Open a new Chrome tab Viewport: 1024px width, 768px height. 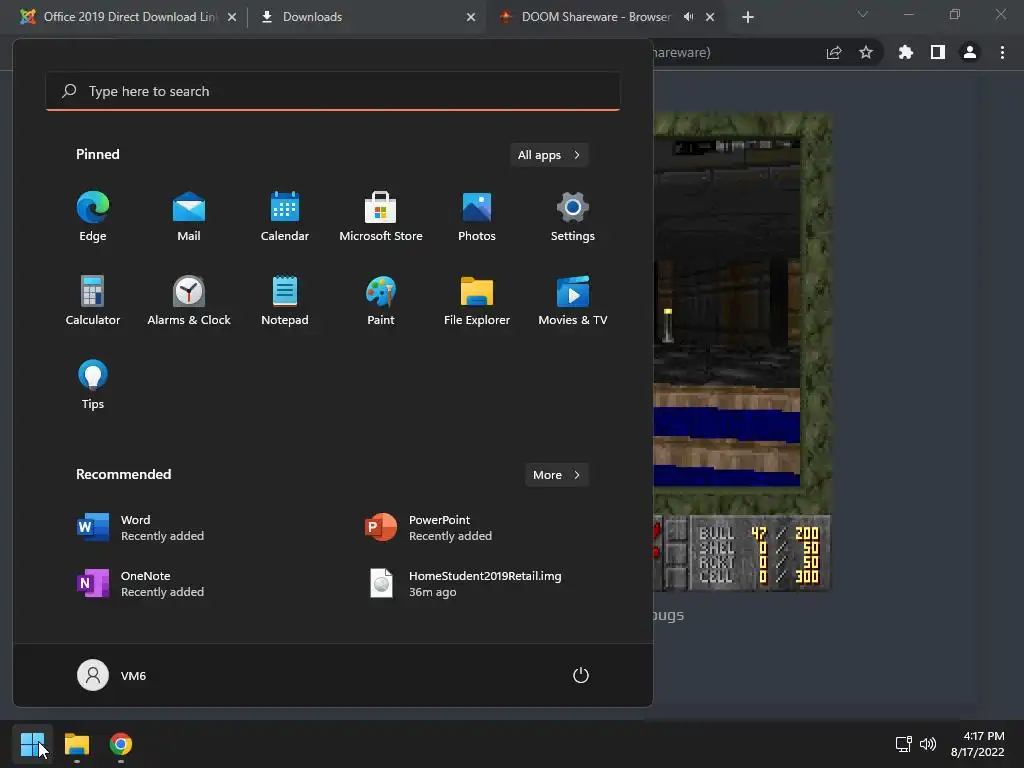coord(748,17)
